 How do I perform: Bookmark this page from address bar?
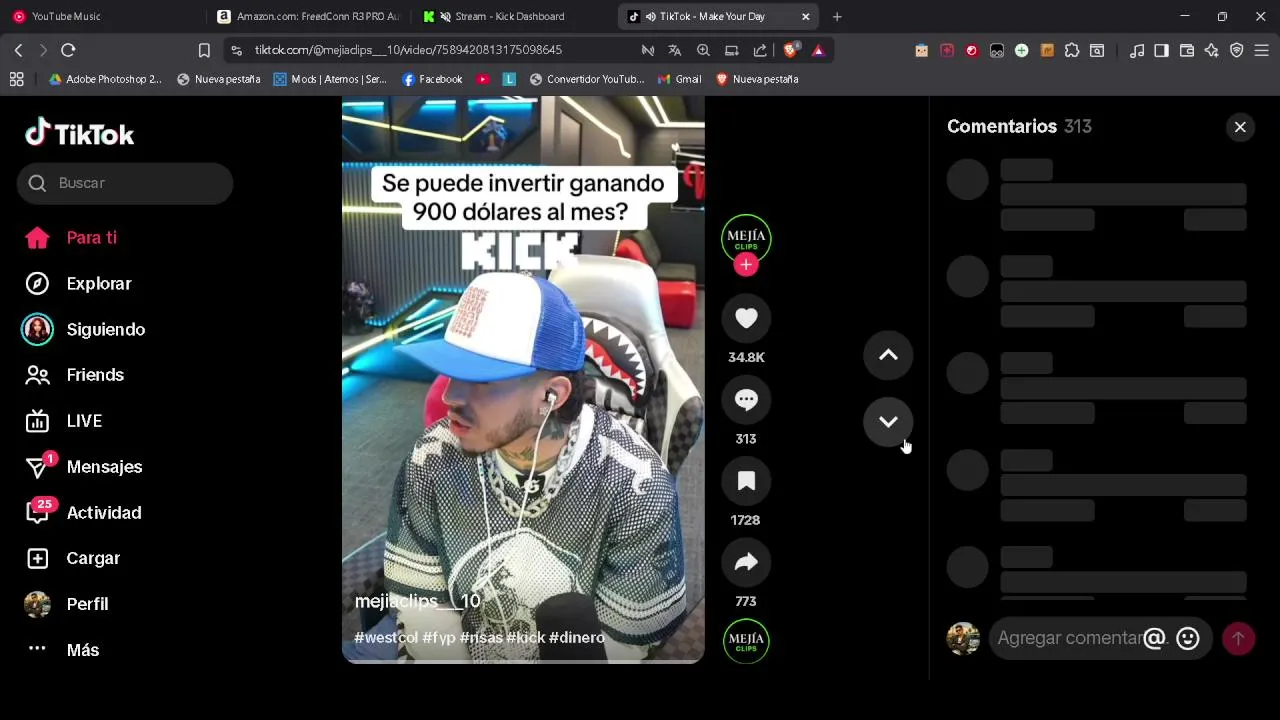[x=204, y=50]
